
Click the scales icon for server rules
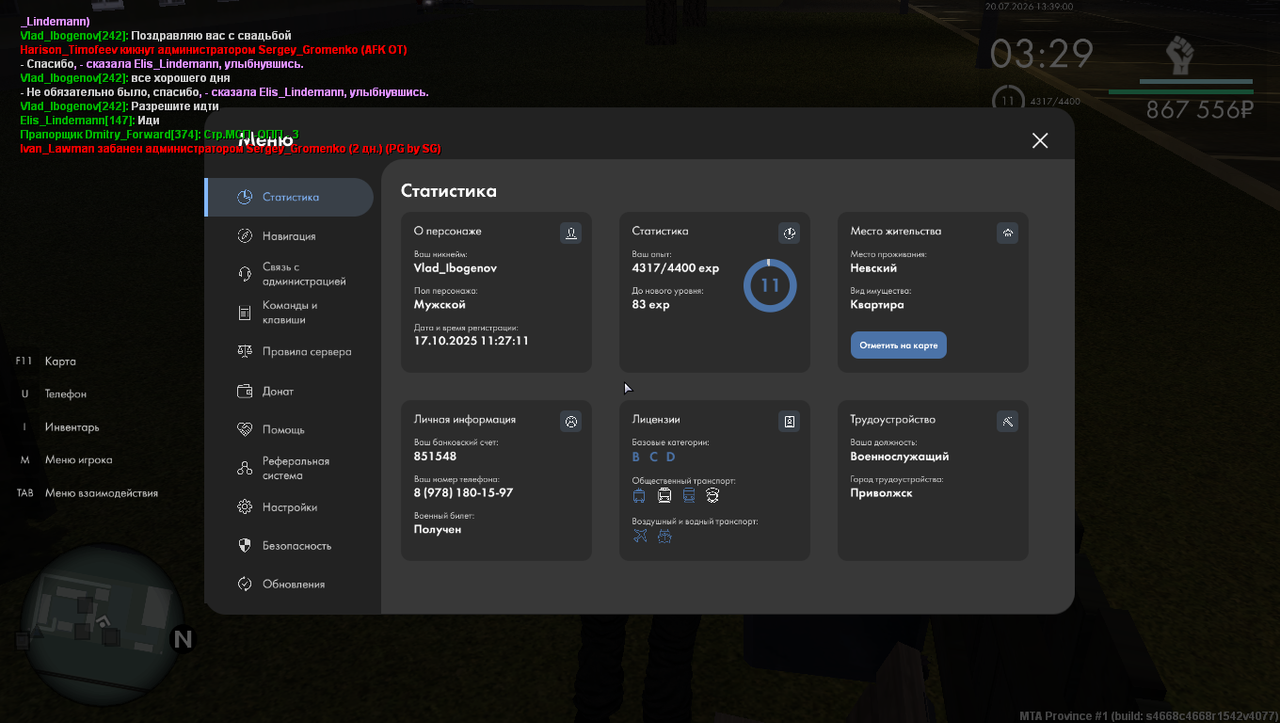(x=244, y=352)
